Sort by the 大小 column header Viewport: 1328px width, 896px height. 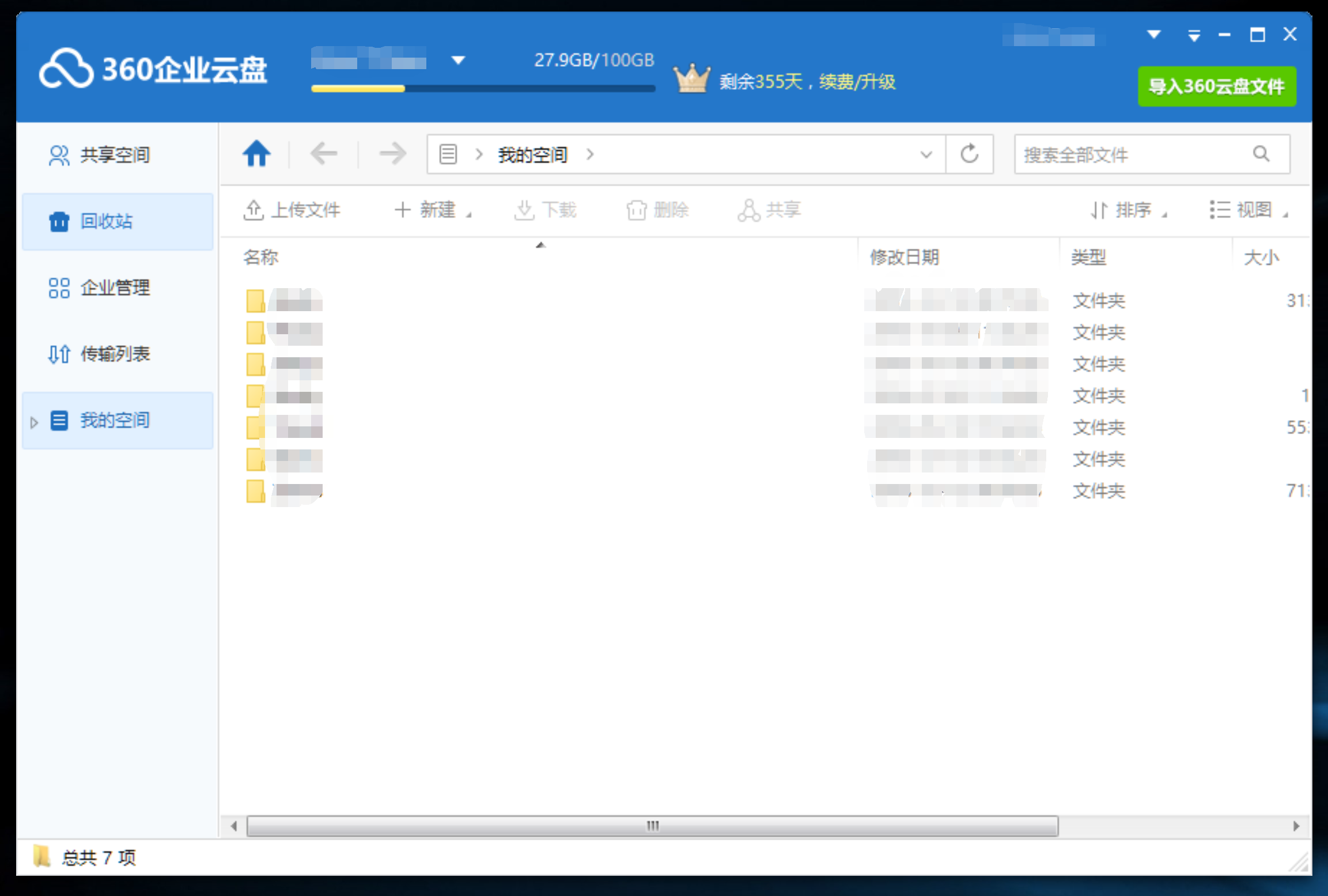click(x=1261, y=257)
